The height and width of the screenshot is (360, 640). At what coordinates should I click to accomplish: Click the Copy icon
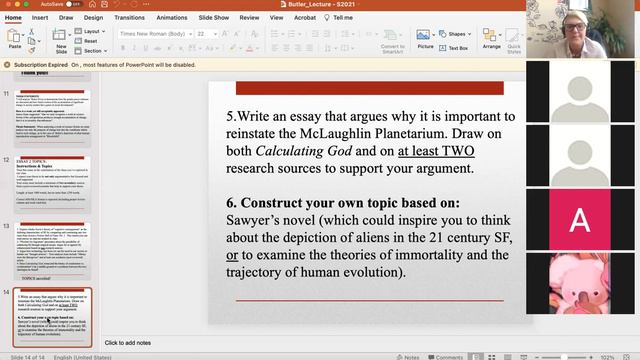pyautogui.click(x=31, y=41)
